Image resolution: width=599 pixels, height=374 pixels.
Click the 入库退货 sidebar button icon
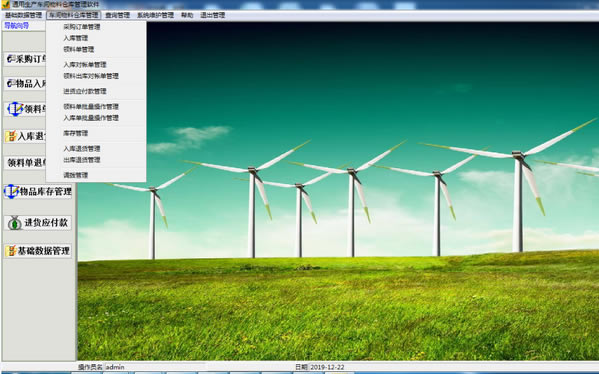[x=11, y=136]
